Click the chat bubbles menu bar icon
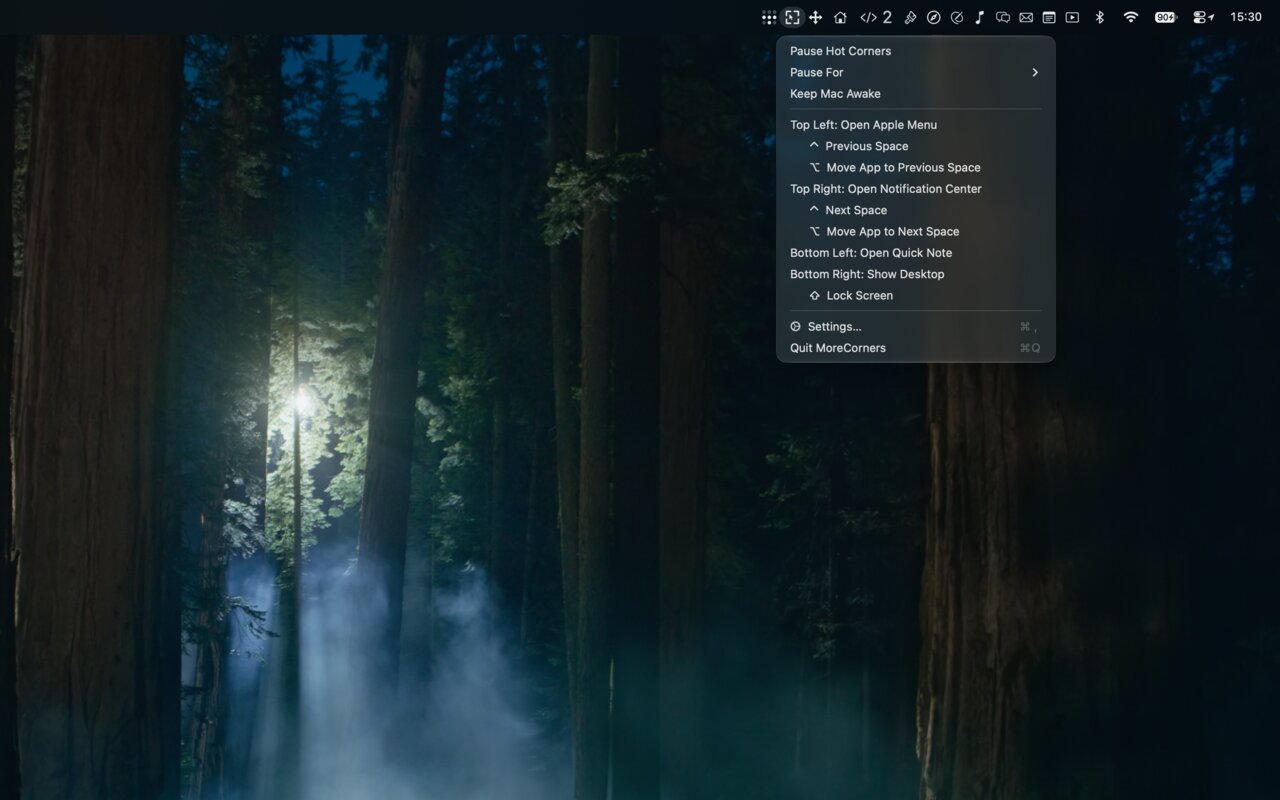This screenshot has width=1280, height=800. click(x=1003, y=17)
